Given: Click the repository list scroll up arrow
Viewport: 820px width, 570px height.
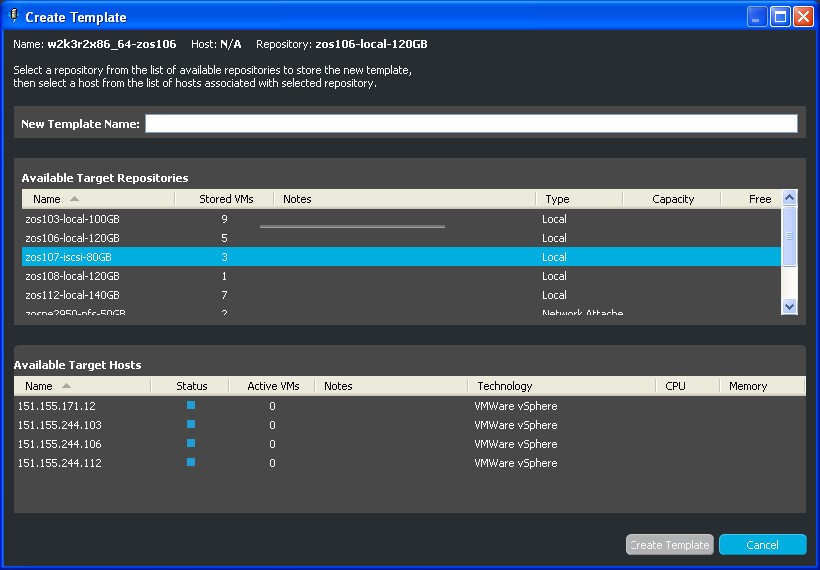Looking at the screenshot, I should (x=789, y=197).
